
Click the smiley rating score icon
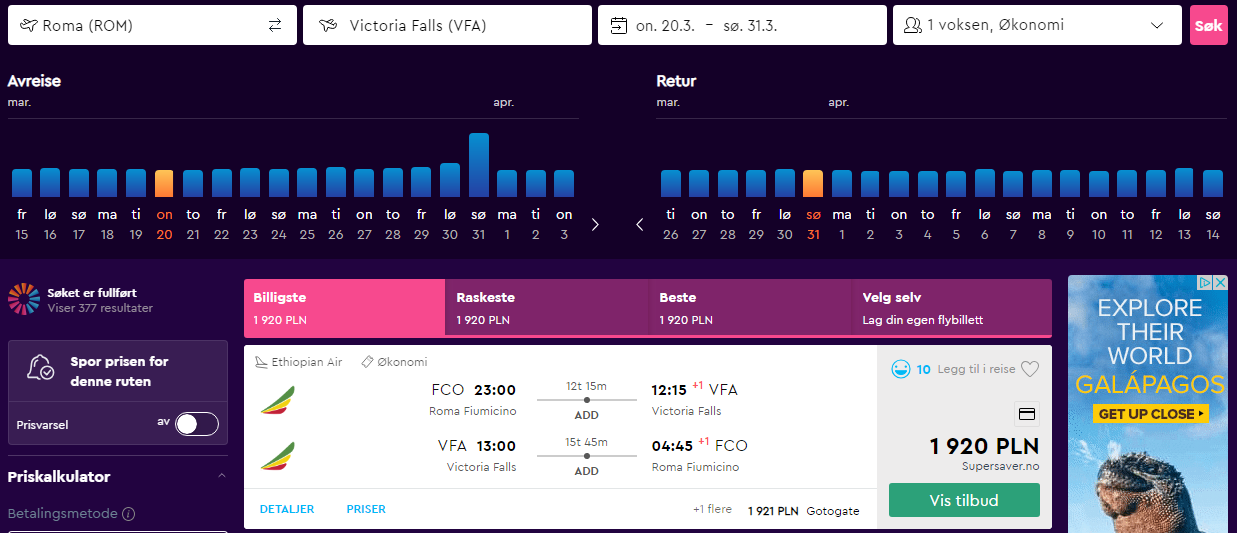pos(900,369)
